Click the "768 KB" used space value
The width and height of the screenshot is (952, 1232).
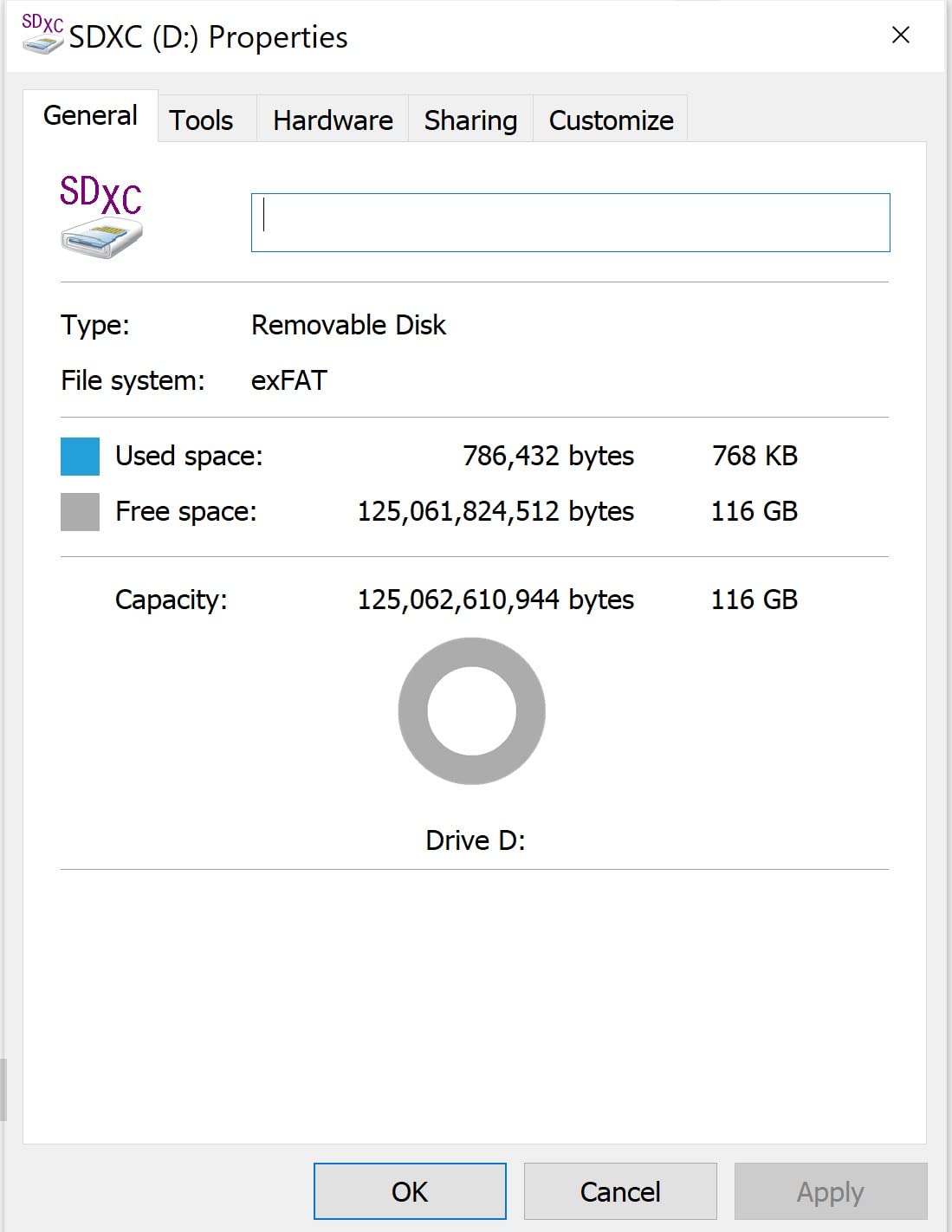point(754,456)
